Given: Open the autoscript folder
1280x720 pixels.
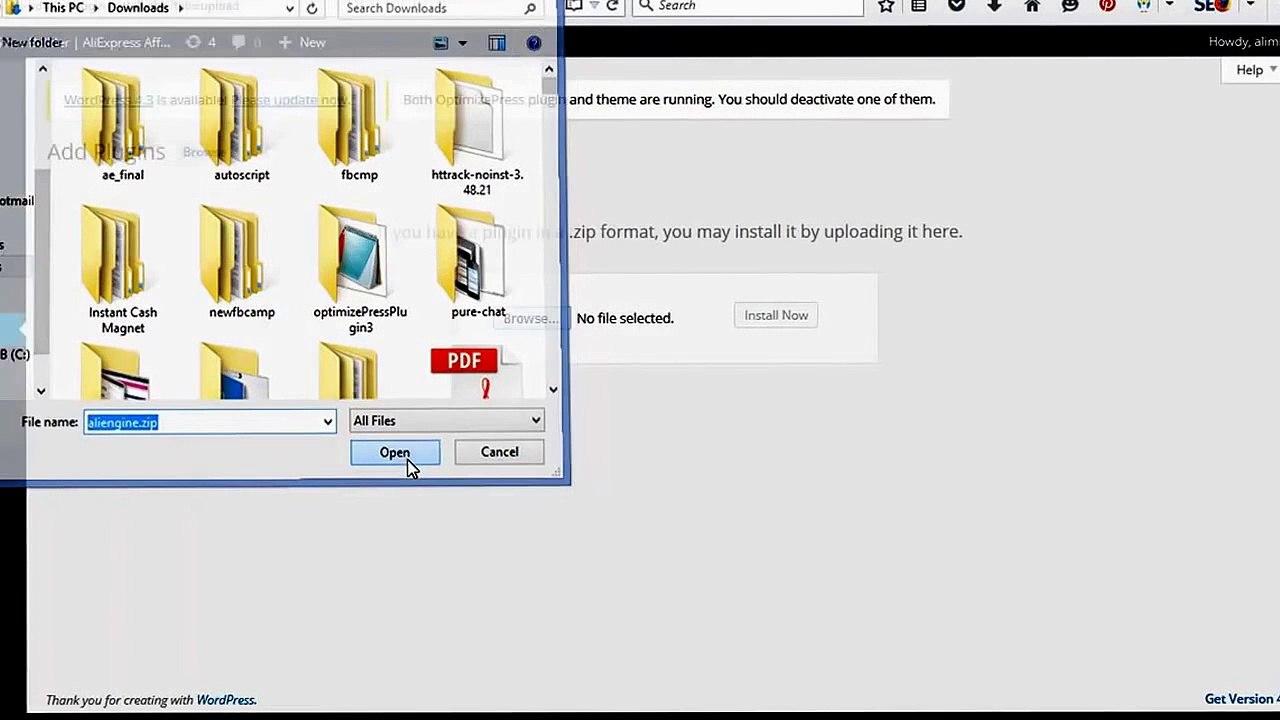Looking at the screenshot, I should pyautogui.click(x=241, y=126).
